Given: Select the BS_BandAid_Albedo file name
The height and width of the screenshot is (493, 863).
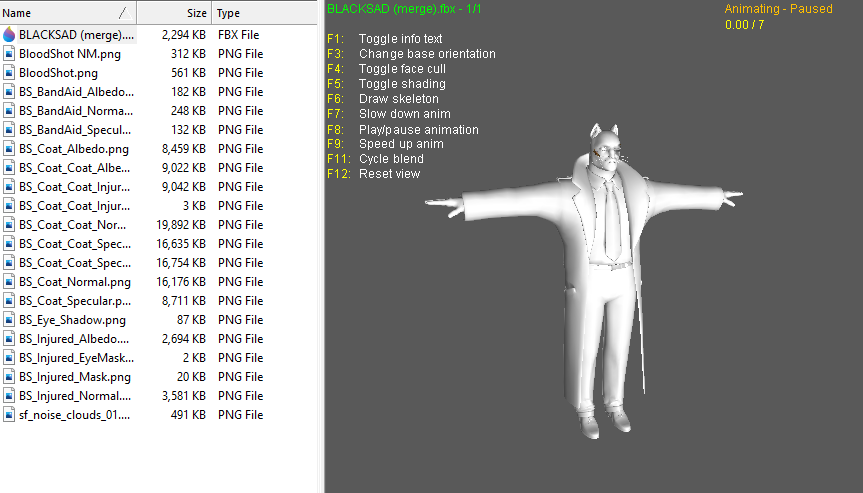Looking at the screenshot, I should 77,92.
